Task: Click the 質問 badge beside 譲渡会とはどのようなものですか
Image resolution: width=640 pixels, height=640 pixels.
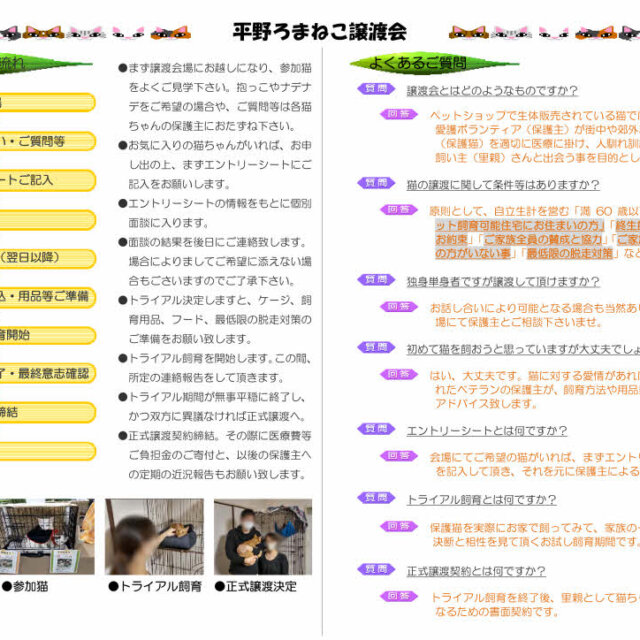Action: (374, 90)
